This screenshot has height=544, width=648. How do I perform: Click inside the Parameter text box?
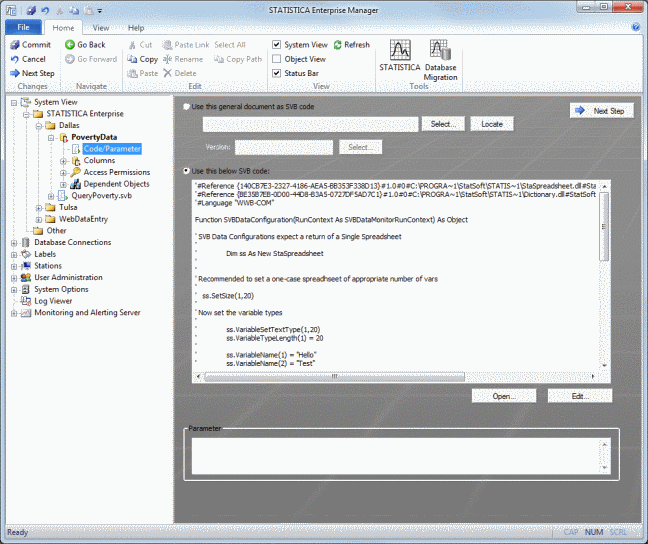click(x=395, y=456)
